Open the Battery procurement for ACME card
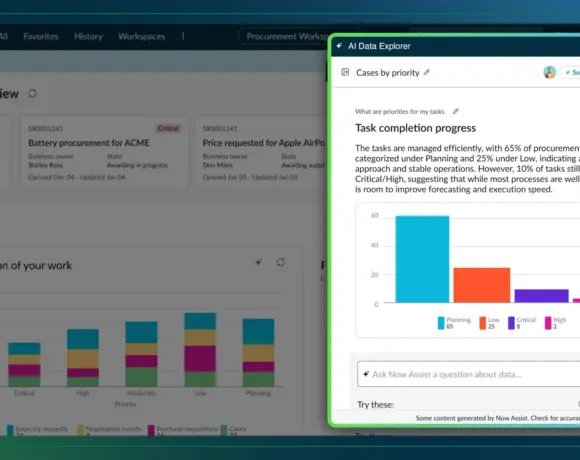This screenshot has height=460, width=580. pos(105,152)
